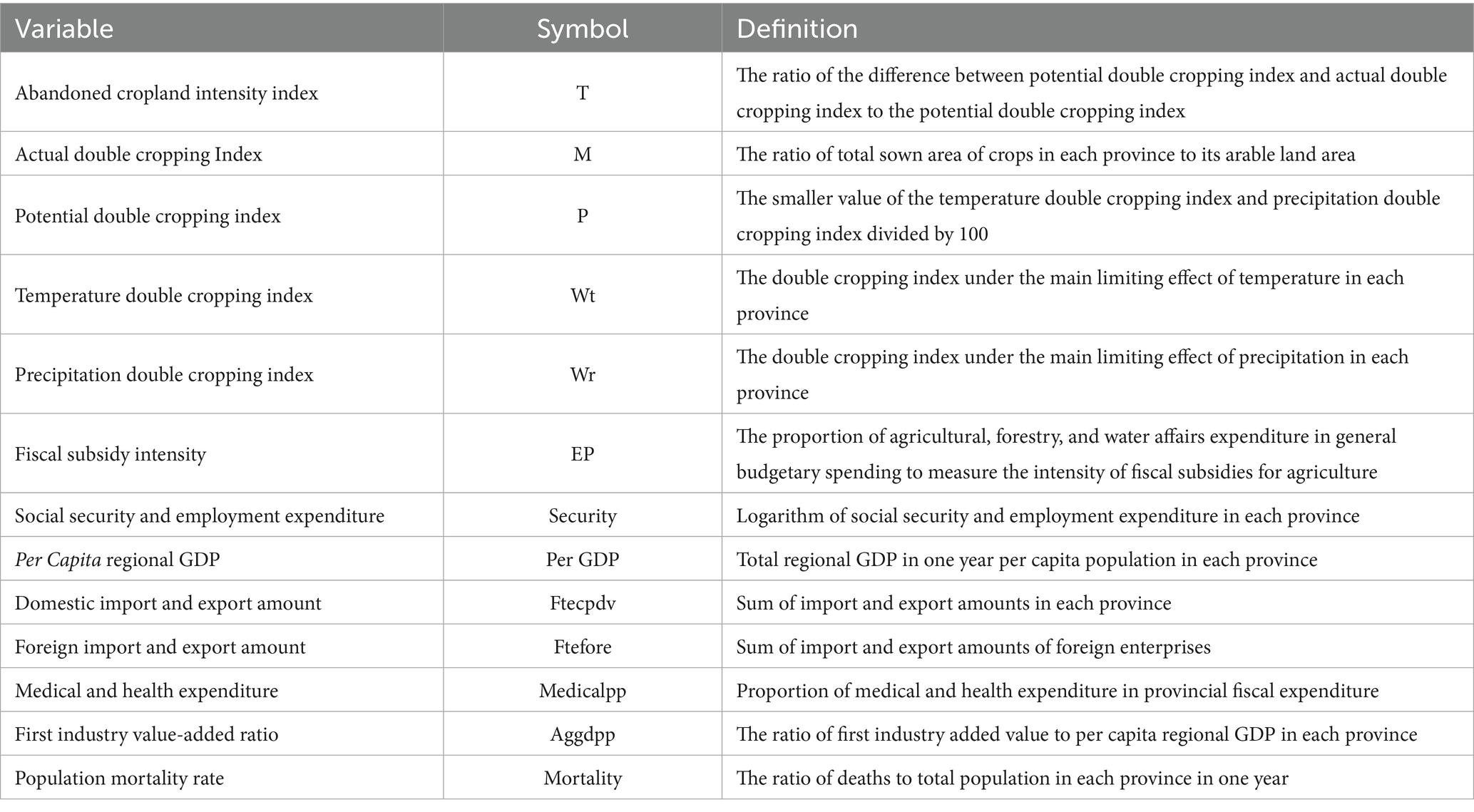Click the Variable column header
This screenshot has width=1474, height=812.
point(64,29)
